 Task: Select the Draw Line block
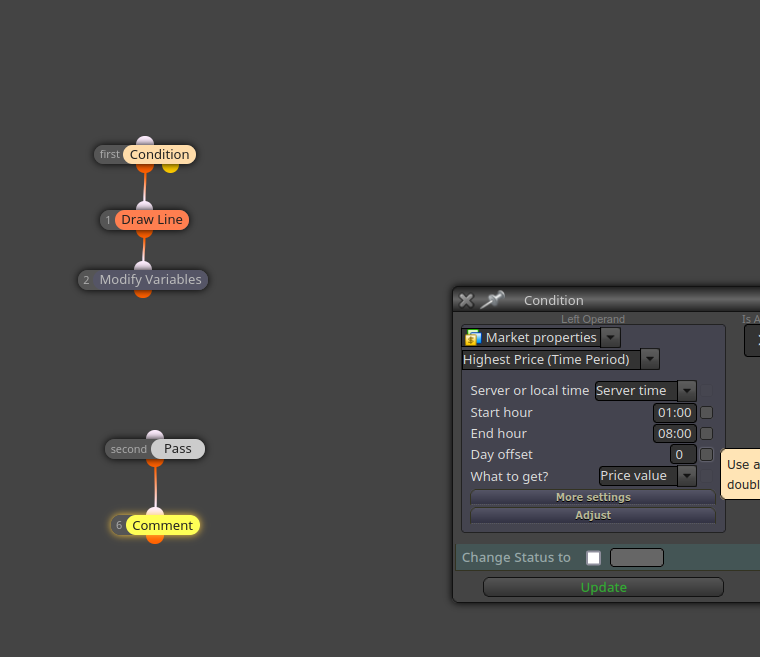(x=152, y=220)
